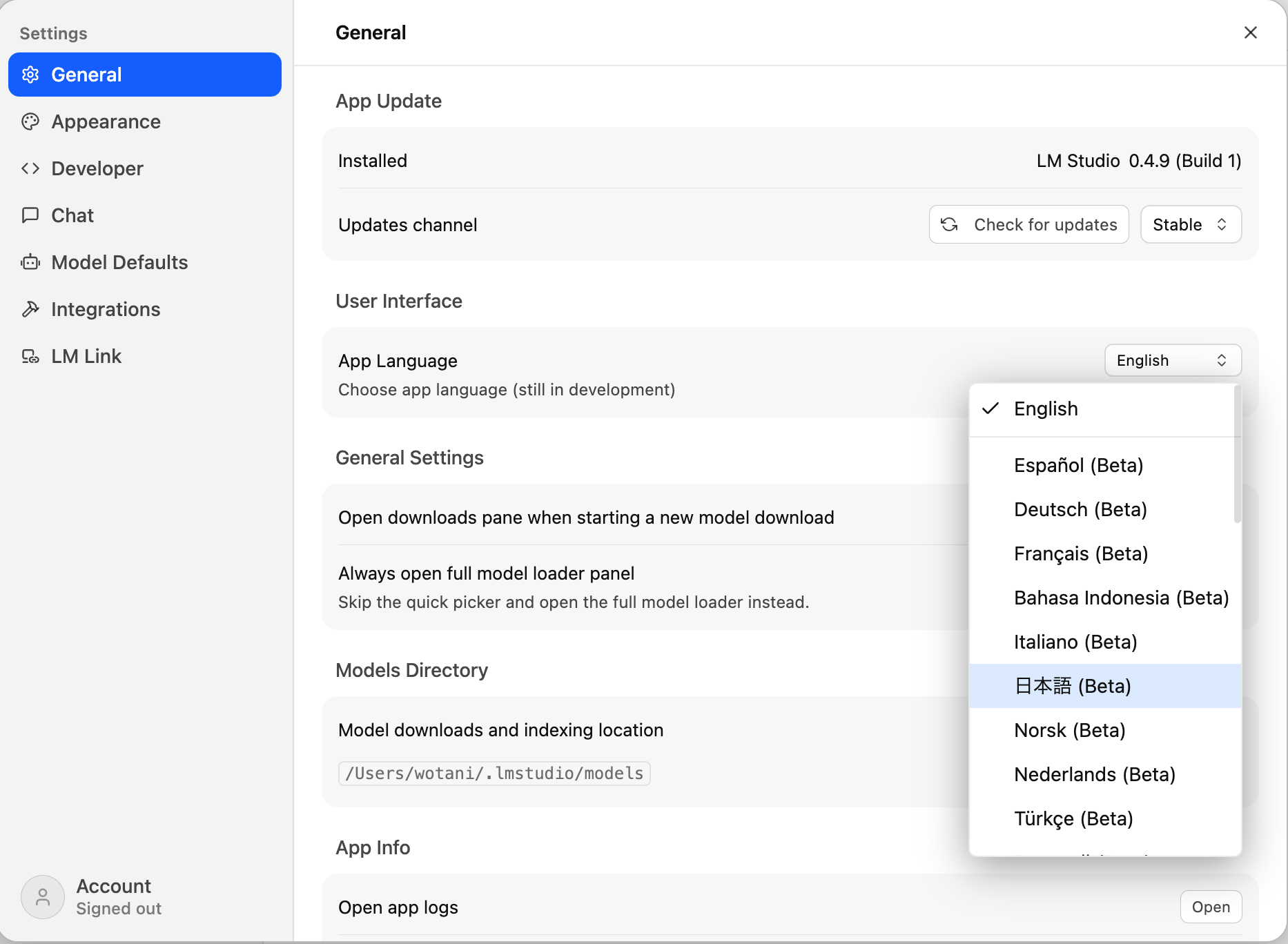Select Deutsch (Beta) language option
Viewport: 1288px width, 944px height.
click(1080, 509)
